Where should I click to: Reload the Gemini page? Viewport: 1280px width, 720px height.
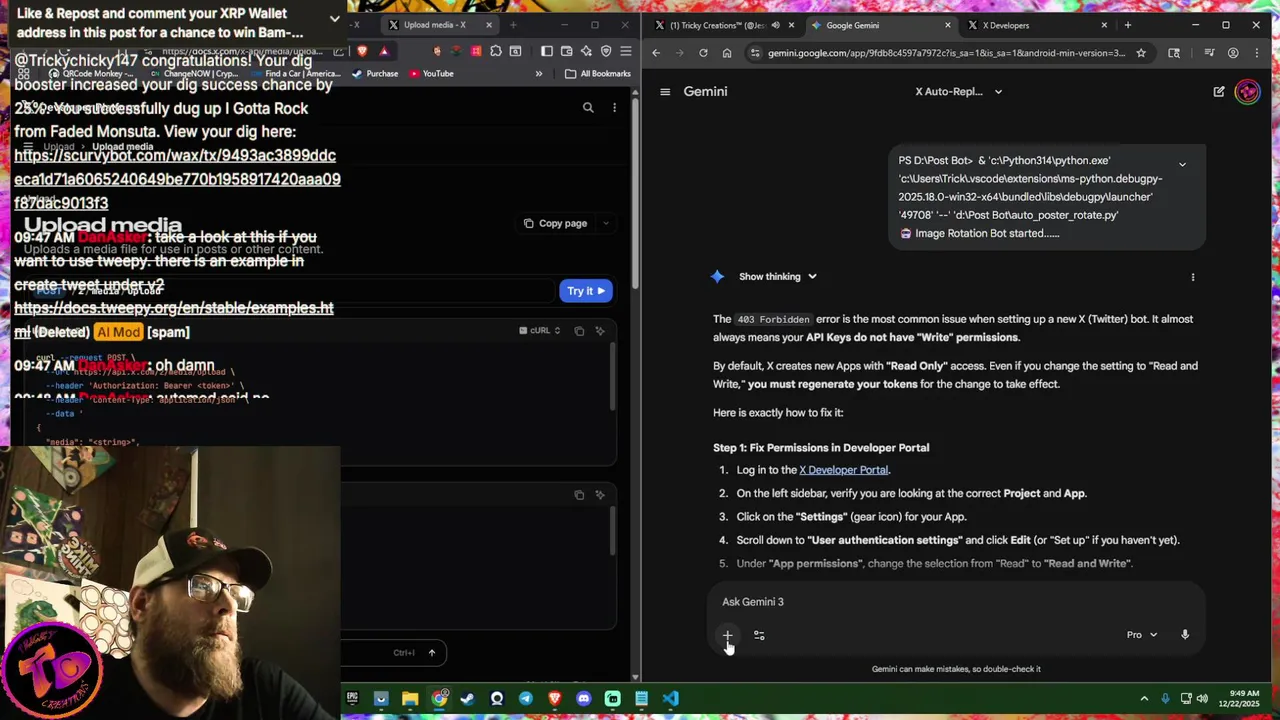pyautogui.click(x=703, y=53)
